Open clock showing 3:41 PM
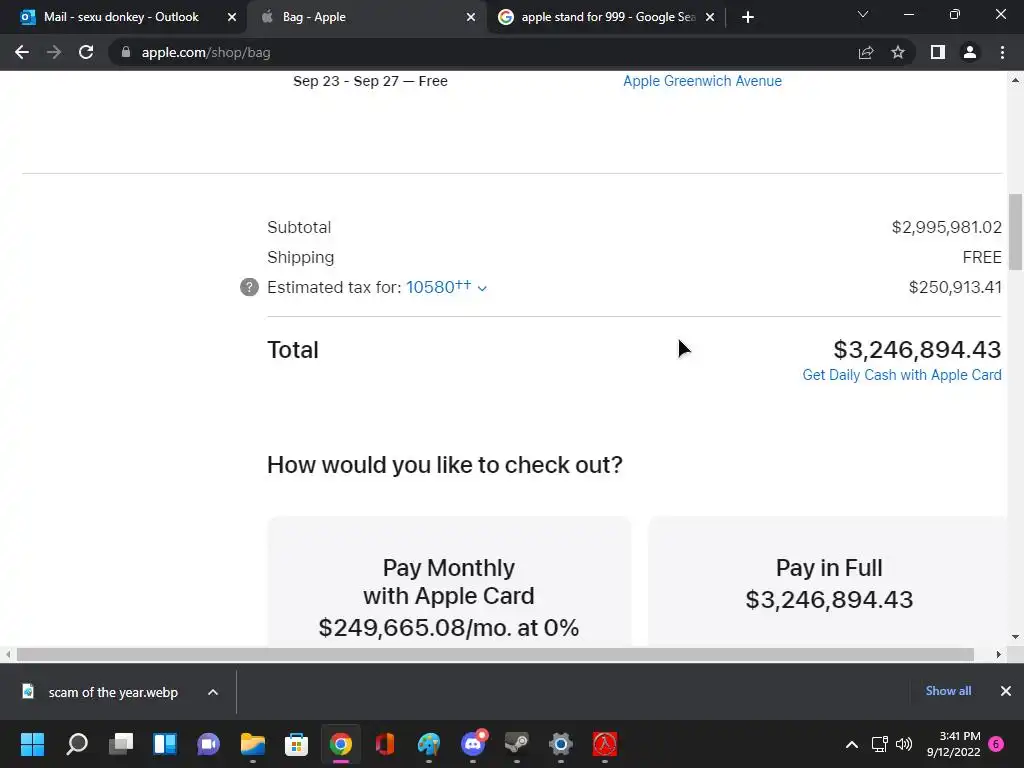This screenshot has height=768, width=1024. [x=953, y=744]
